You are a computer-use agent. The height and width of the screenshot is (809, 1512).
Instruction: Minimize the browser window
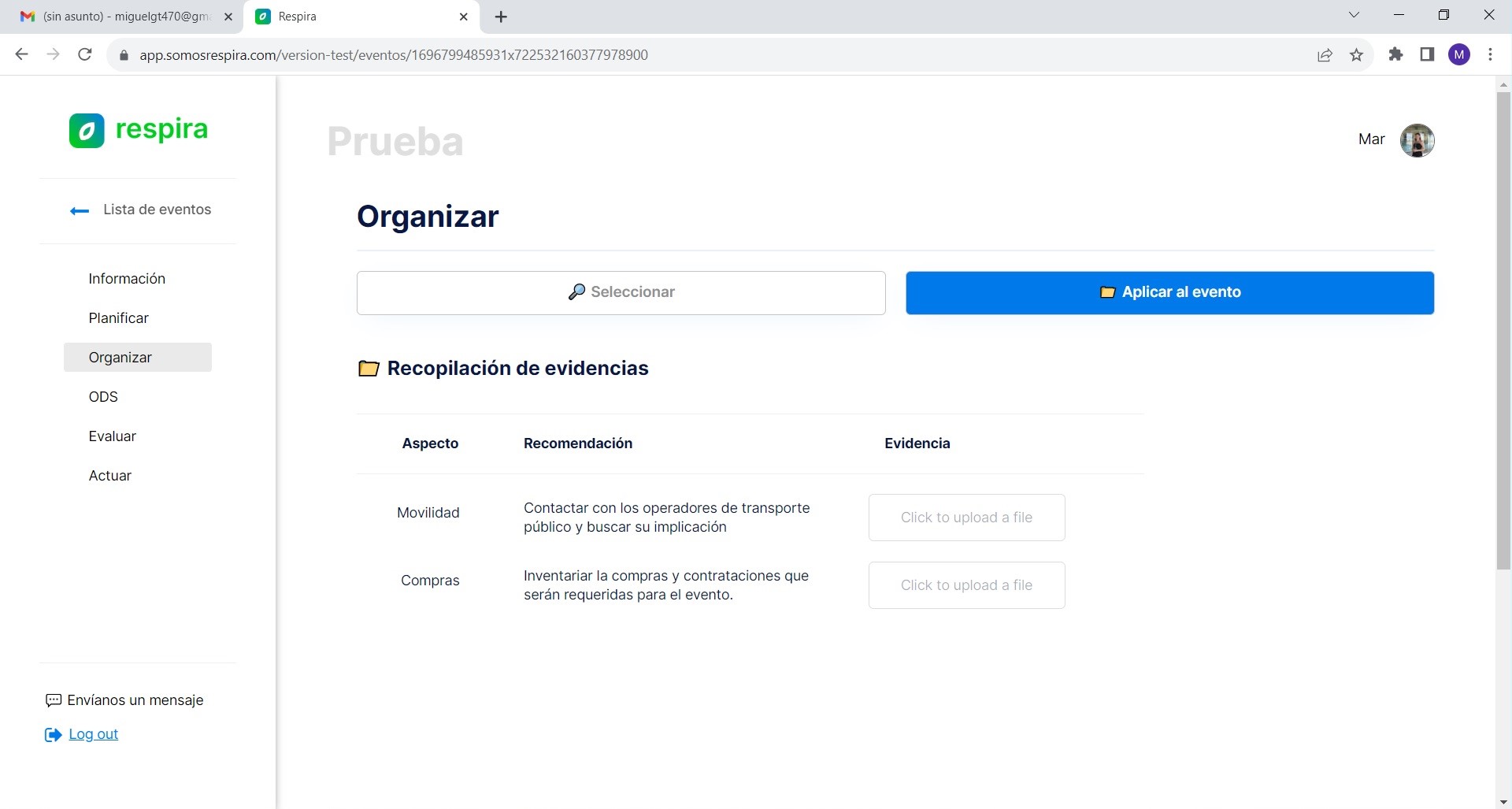pyautogui.click(x=1399, y=15)
